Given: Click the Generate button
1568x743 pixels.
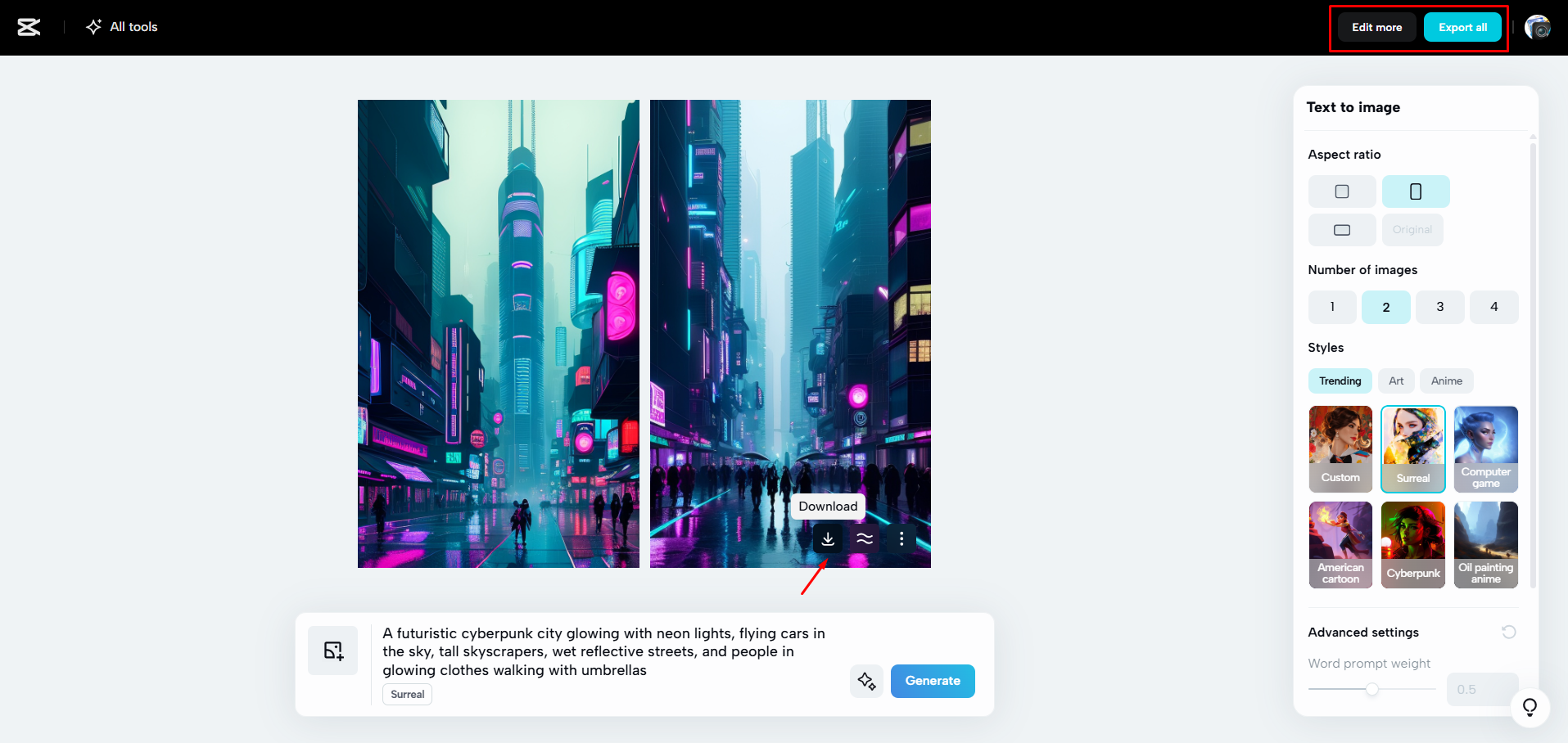Looking at the screenshot, I should click(932, 680).
